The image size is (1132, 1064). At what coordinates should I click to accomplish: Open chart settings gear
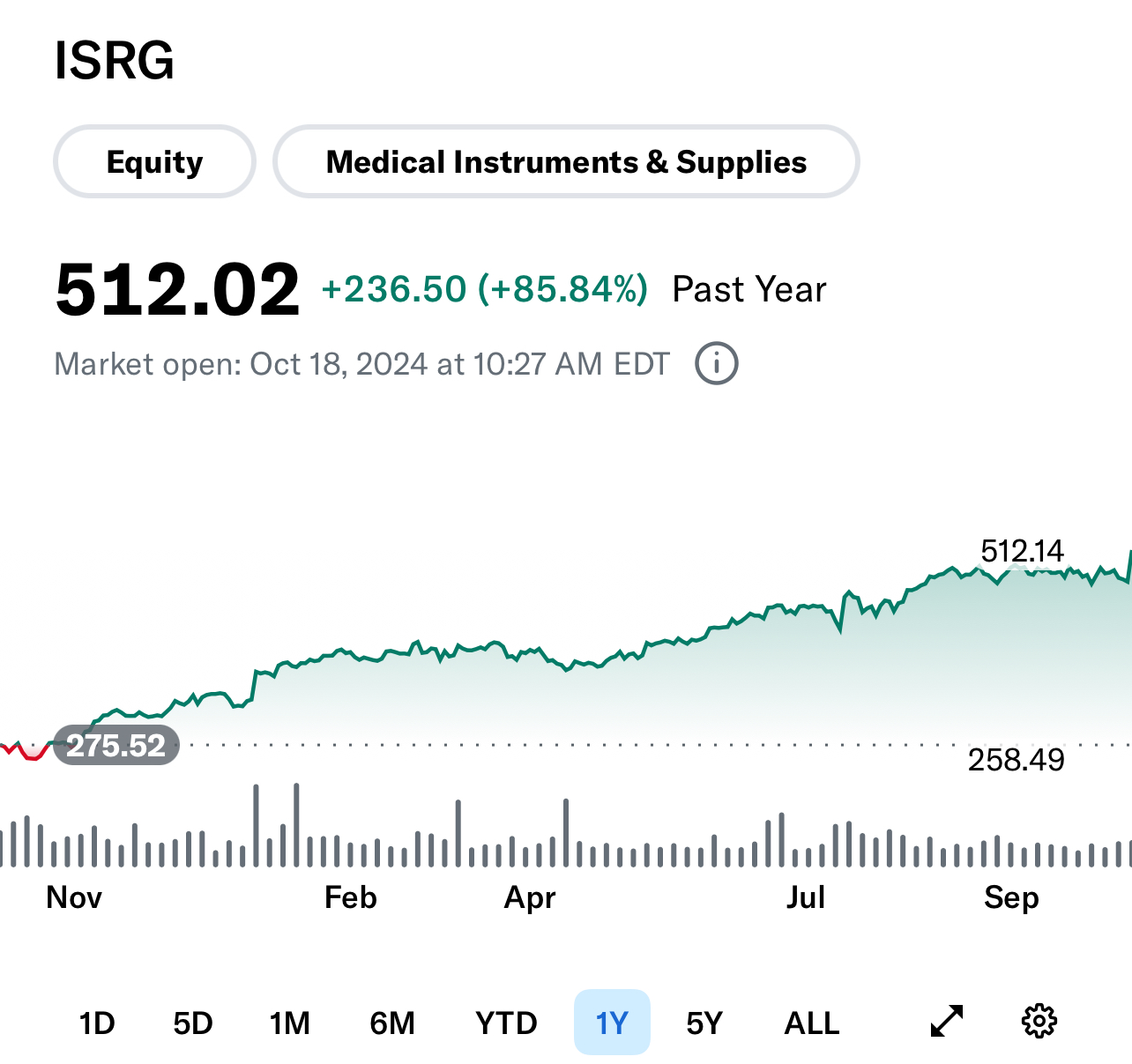(1039, 1022)
